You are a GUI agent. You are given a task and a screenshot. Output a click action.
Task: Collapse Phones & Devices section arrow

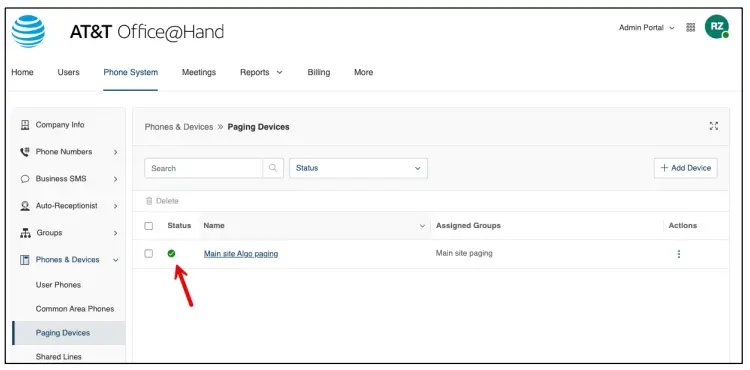tap(115, 260)
